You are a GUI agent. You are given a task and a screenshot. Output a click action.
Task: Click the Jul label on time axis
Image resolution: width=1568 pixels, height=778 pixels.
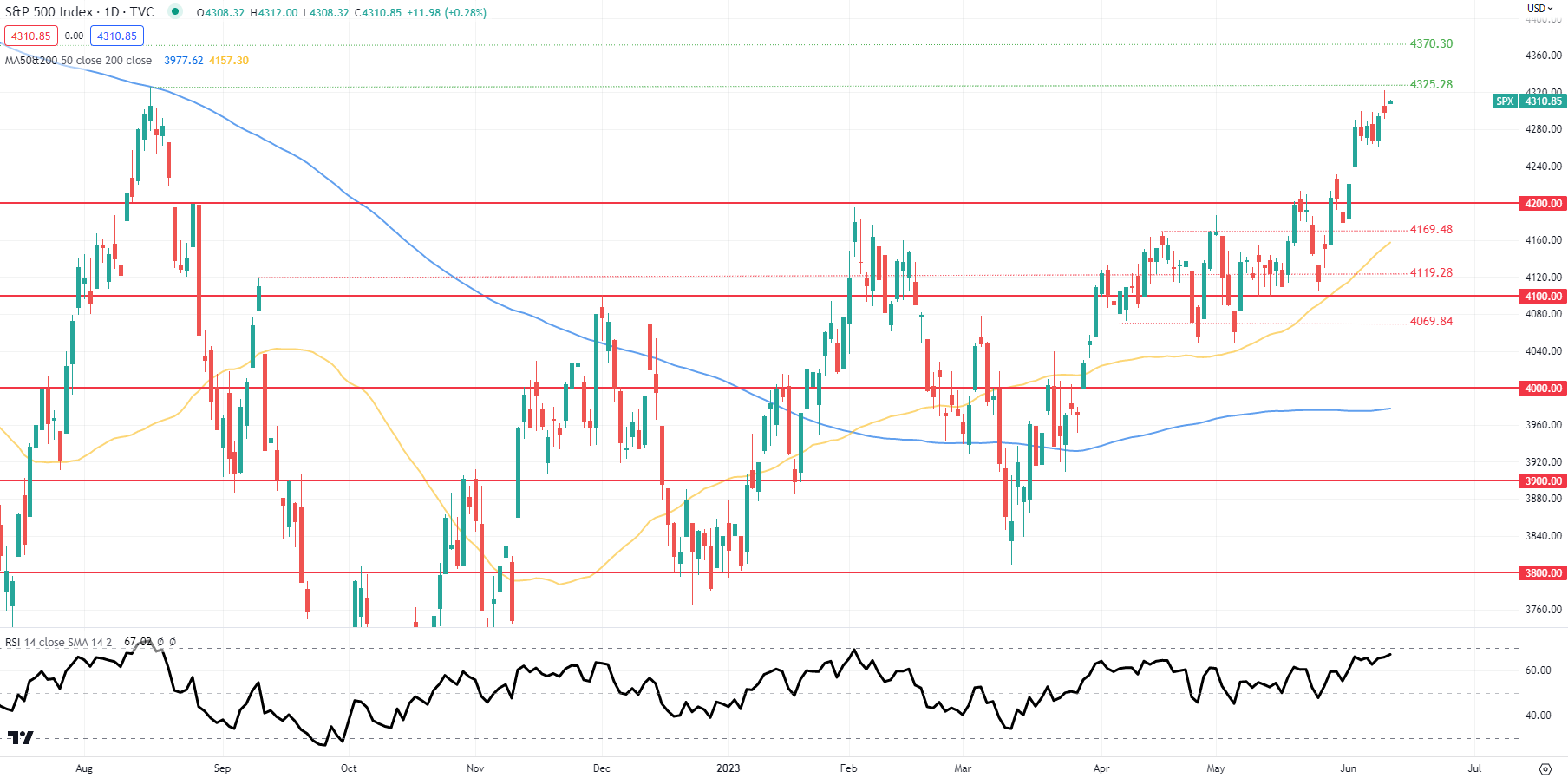1474,768
